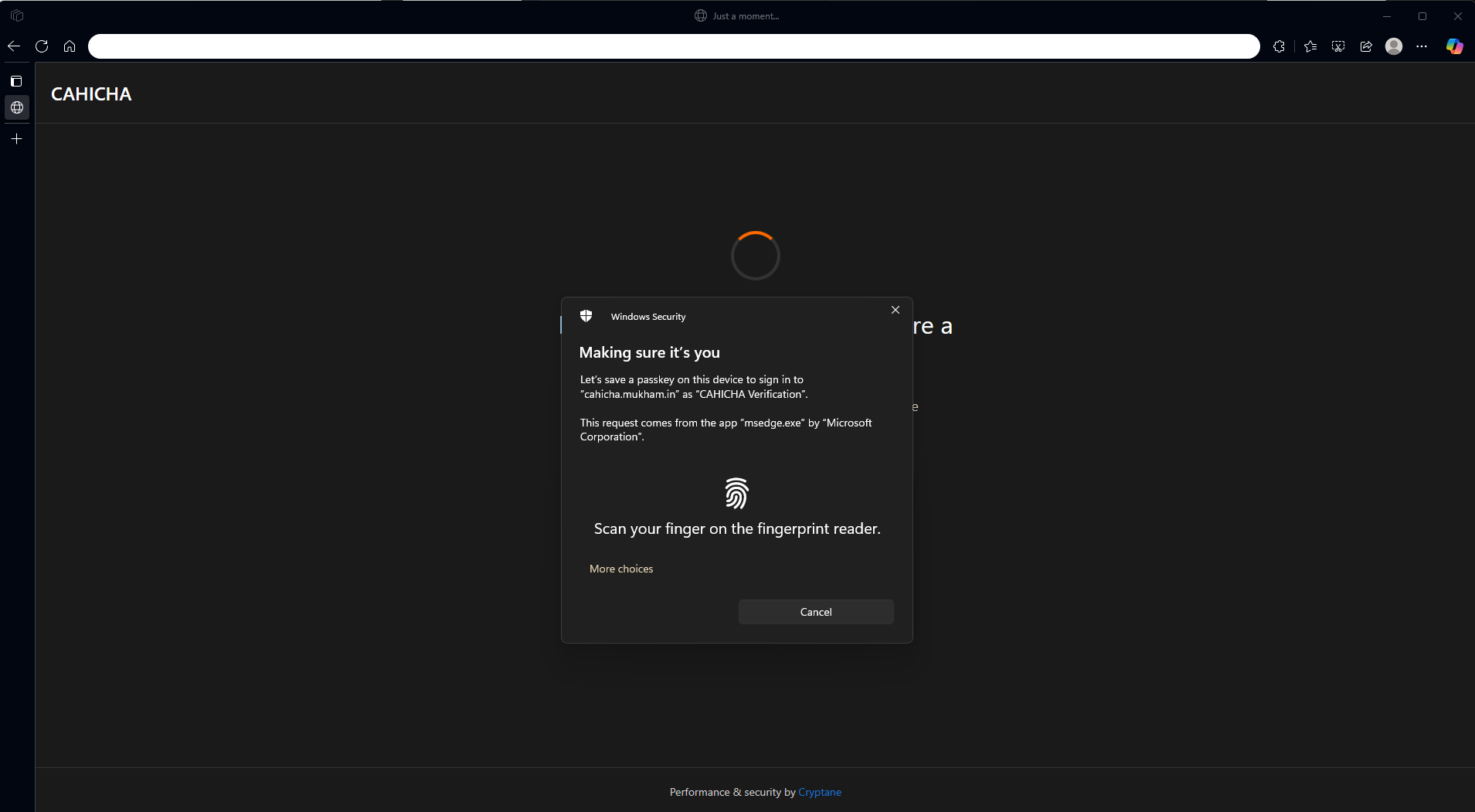Click the "Performance & security by" footer text
This screenshot has height=812, width=1475.
point(732,792)
